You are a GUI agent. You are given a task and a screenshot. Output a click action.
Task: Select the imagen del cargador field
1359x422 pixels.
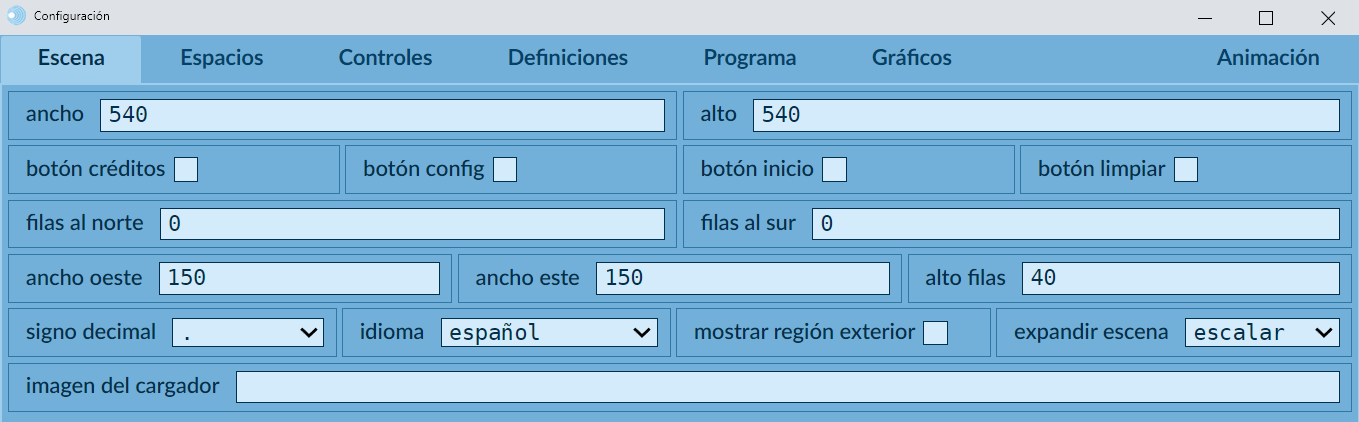tap(787, 387)
